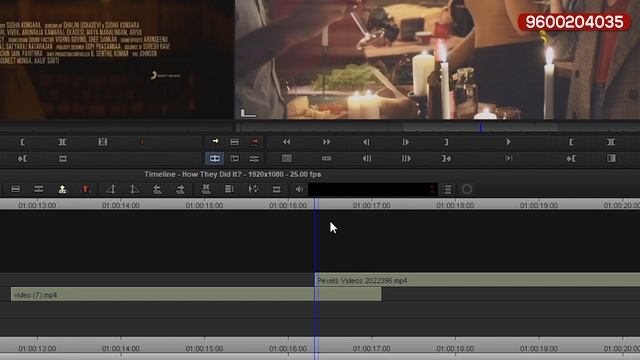Click the Timeline - How They Did It? title
640x360 pixels.
coord(233,174)
